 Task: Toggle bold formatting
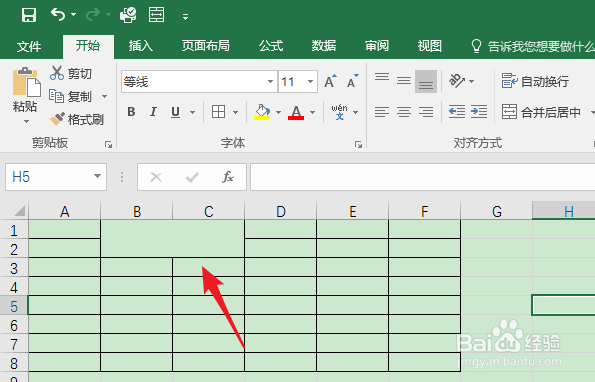[131, 112]
